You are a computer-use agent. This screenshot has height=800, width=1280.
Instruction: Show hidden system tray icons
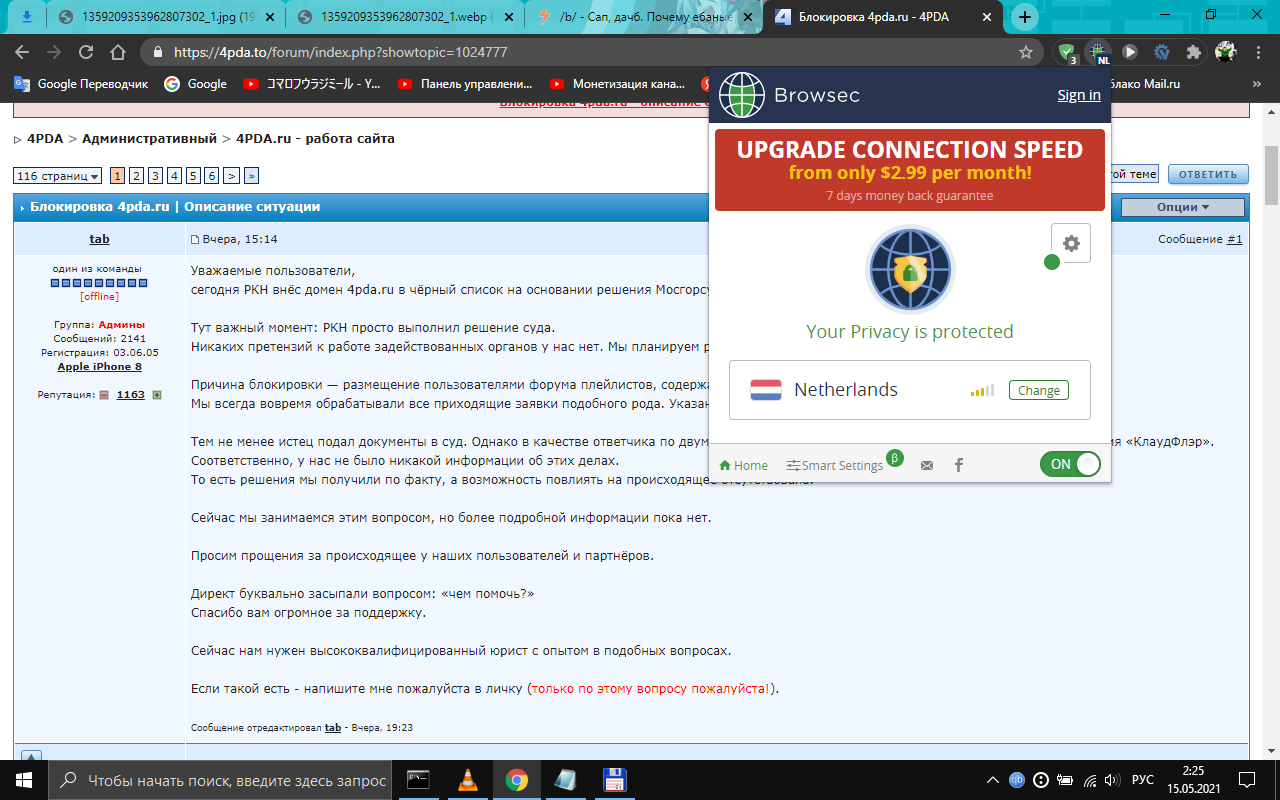[x=991, y=780]
